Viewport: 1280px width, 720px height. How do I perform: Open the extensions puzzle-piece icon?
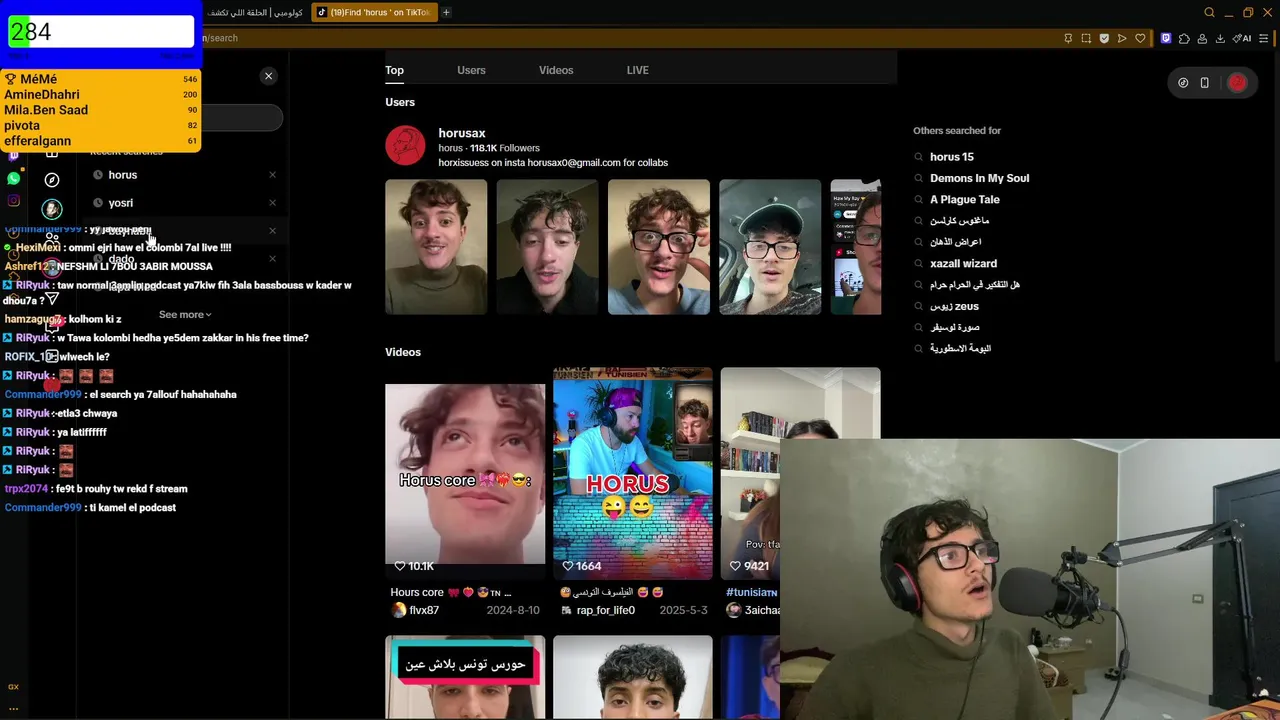click(1184, 38)
